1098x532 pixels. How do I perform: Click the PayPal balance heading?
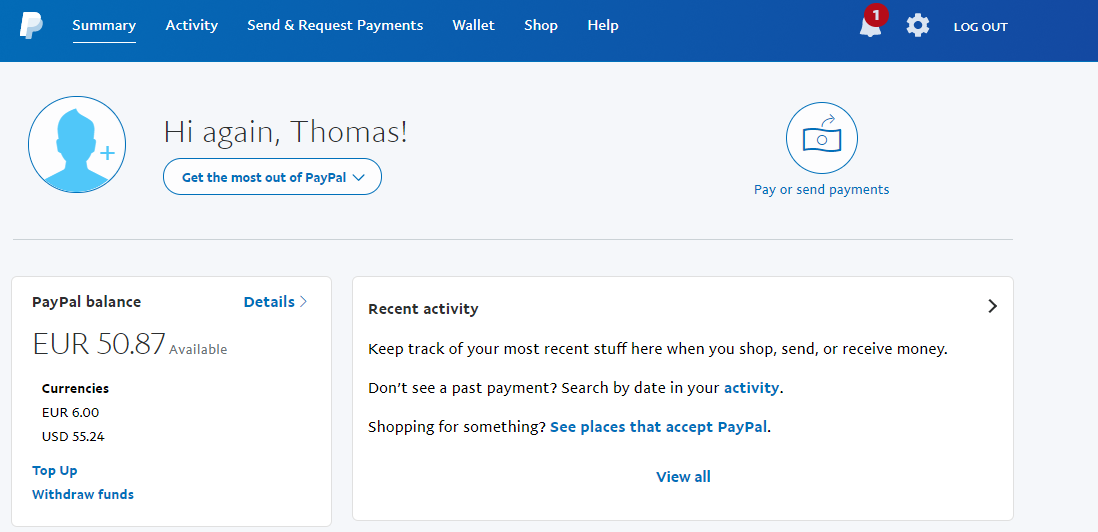[87, 302]
